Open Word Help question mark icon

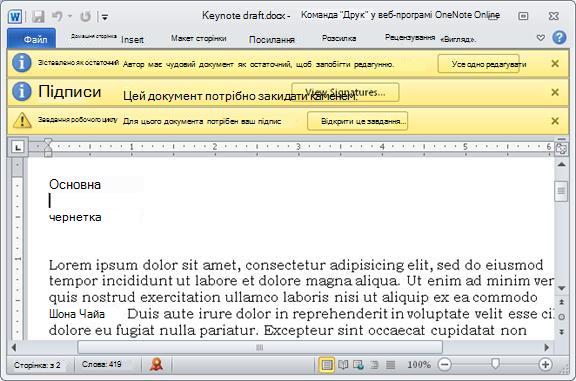click(559, 37)
